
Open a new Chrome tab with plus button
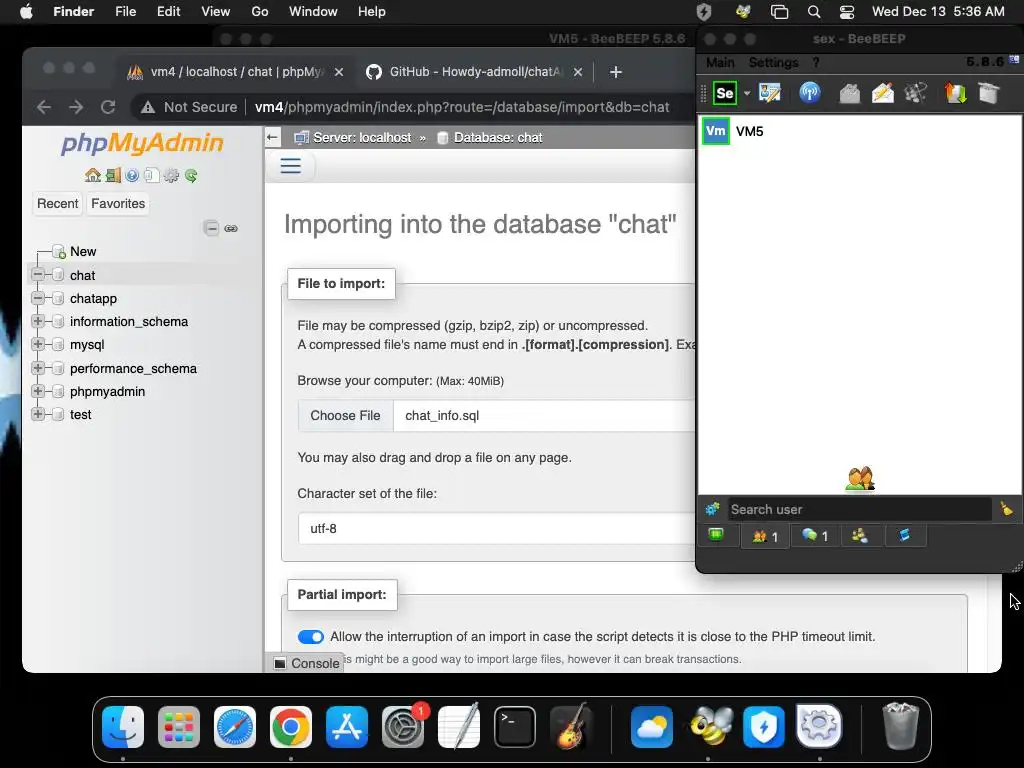pyautogui.click(x=615, y=72)
